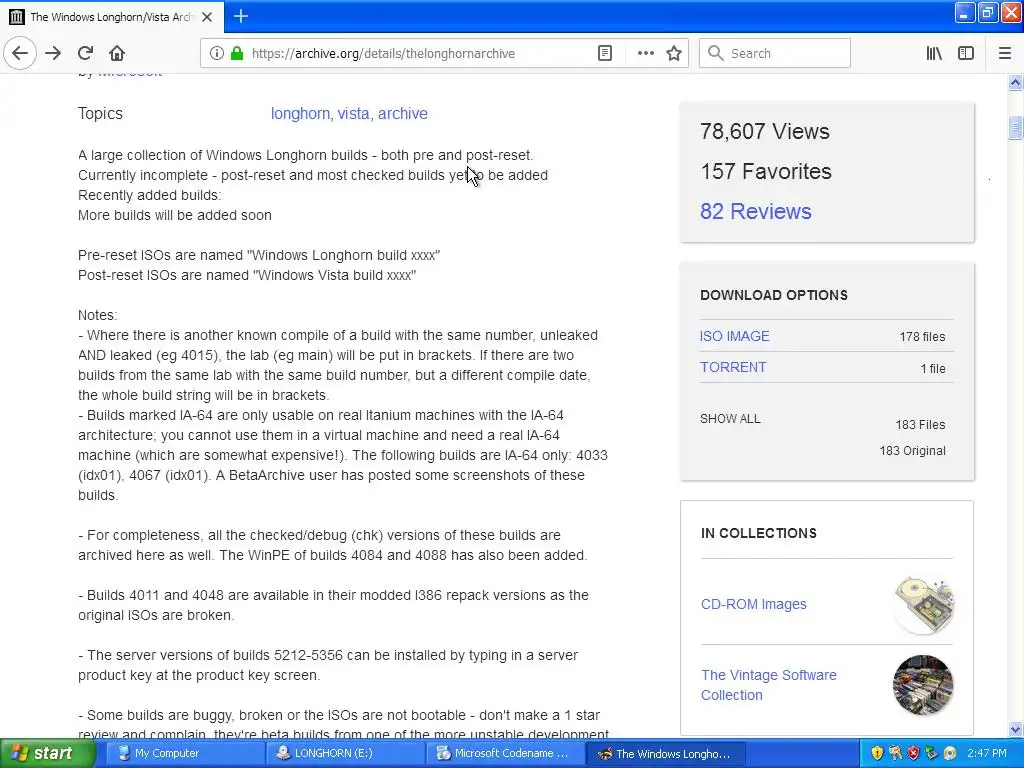Image resolution: width=1024 pixels, height=768 pixels.
Task: Click the yellow security shield tray icon
Action: (x=877, y=753)
